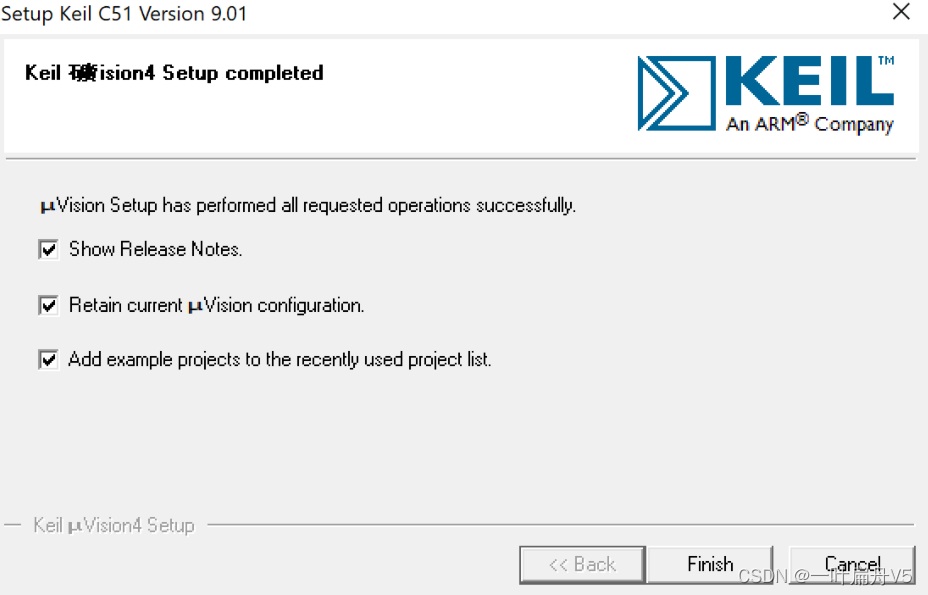Viewport: 928px width, 595px height.
Task: Toggle the Retain current µVision configuration checkbox
Action: point(49,305)
